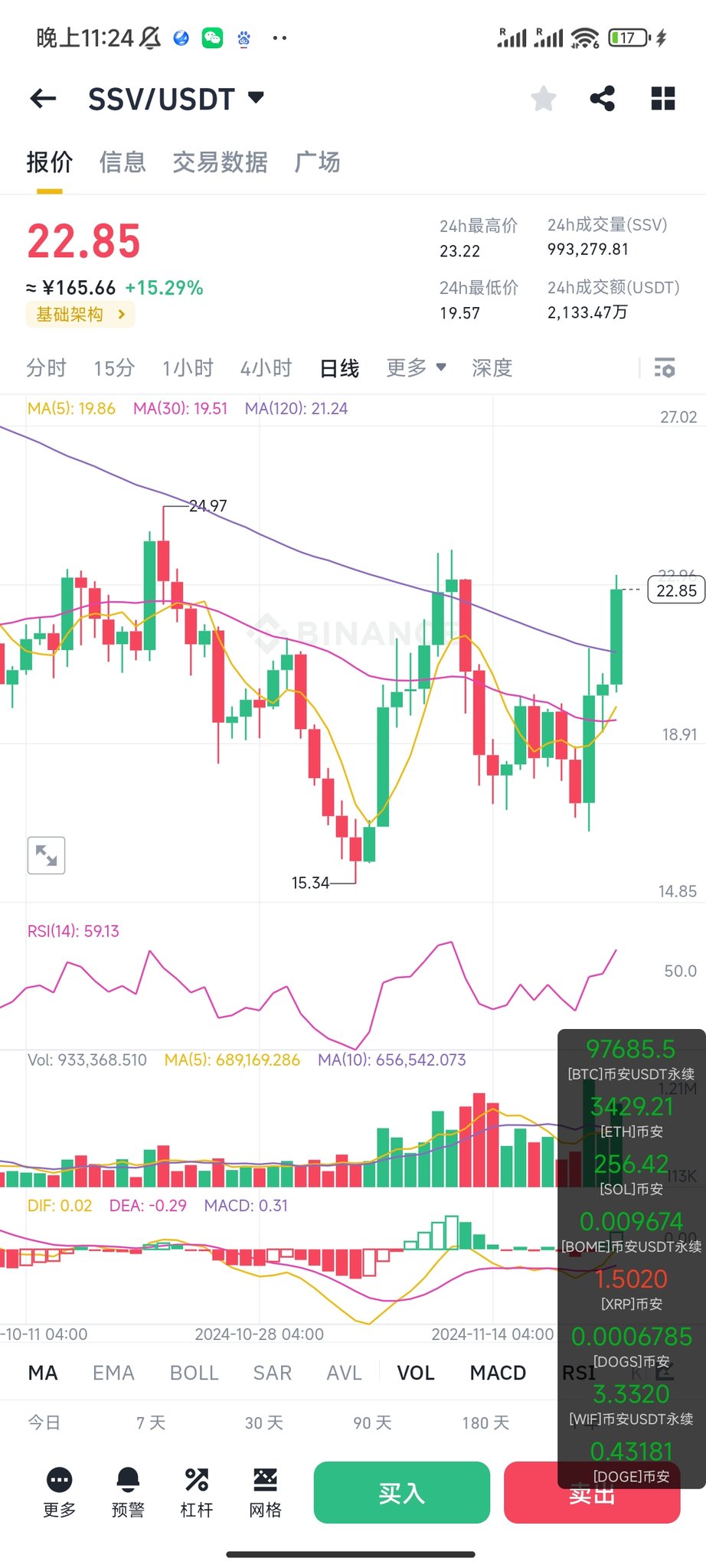This screenshot has width=706, height=1568.
Task: Select the 日线 chart interval
Action: pyautogui.click(x=339, y=368)
